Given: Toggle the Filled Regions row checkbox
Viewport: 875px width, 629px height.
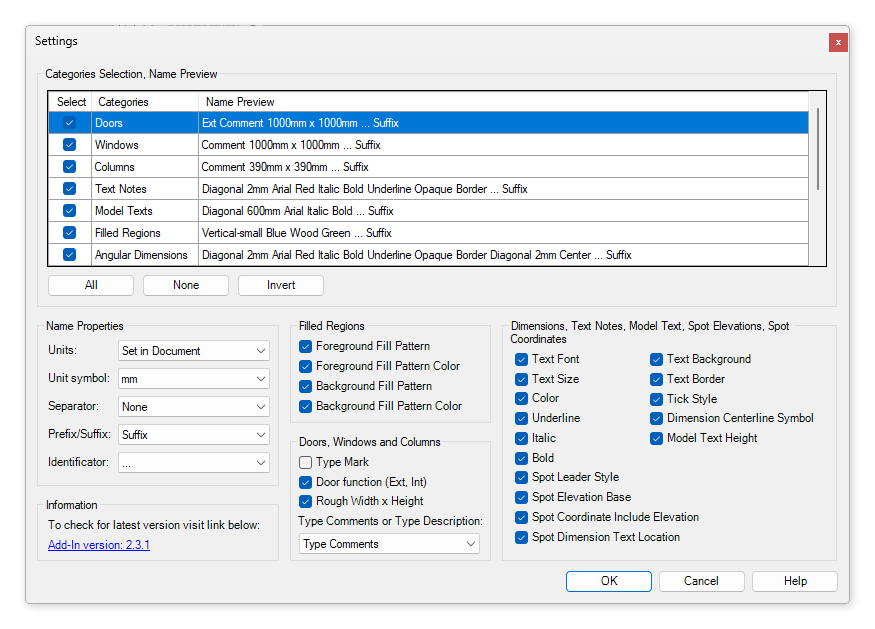Looking at the screenshot, I should point(69,233).
